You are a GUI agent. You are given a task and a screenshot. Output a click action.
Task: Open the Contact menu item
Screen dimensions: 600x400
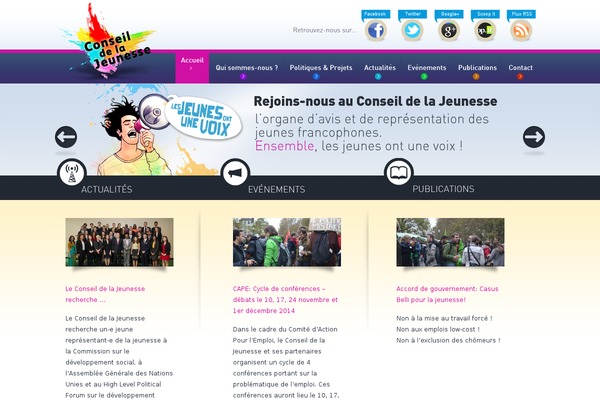tap(520, 68)
